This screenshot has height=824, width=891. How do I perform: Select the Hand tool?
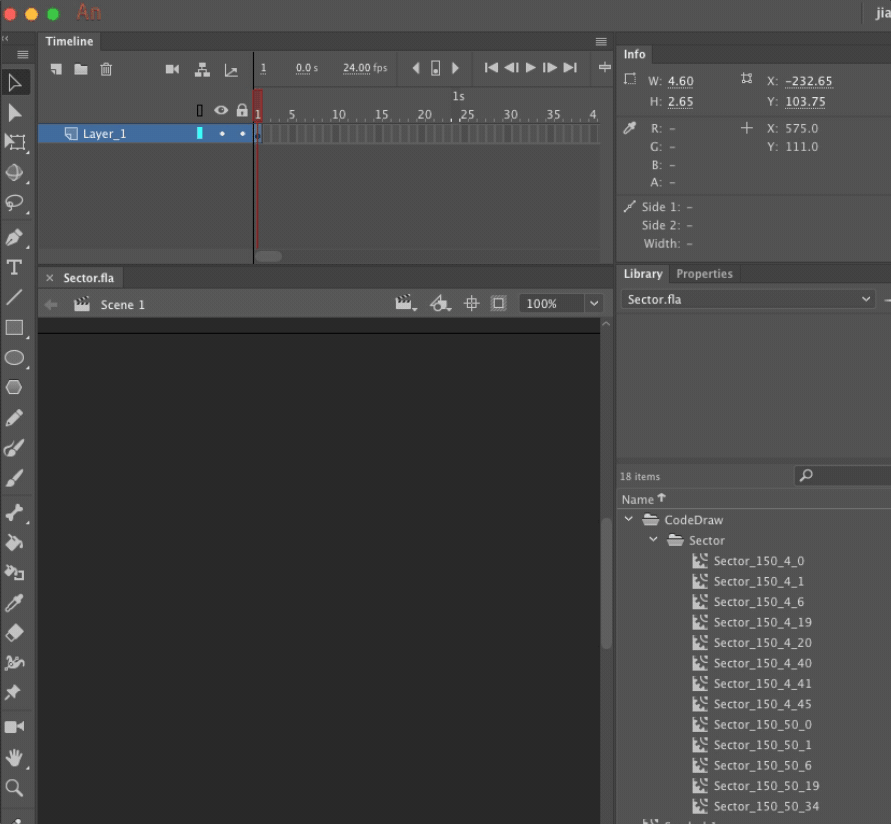point(15,757)
